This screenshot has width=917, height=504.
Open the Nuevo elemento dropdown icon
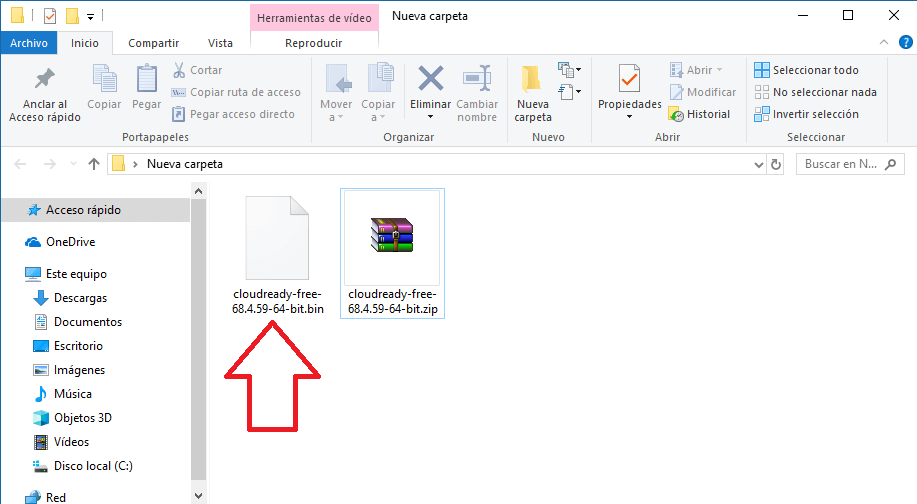[x=570, y=70]
